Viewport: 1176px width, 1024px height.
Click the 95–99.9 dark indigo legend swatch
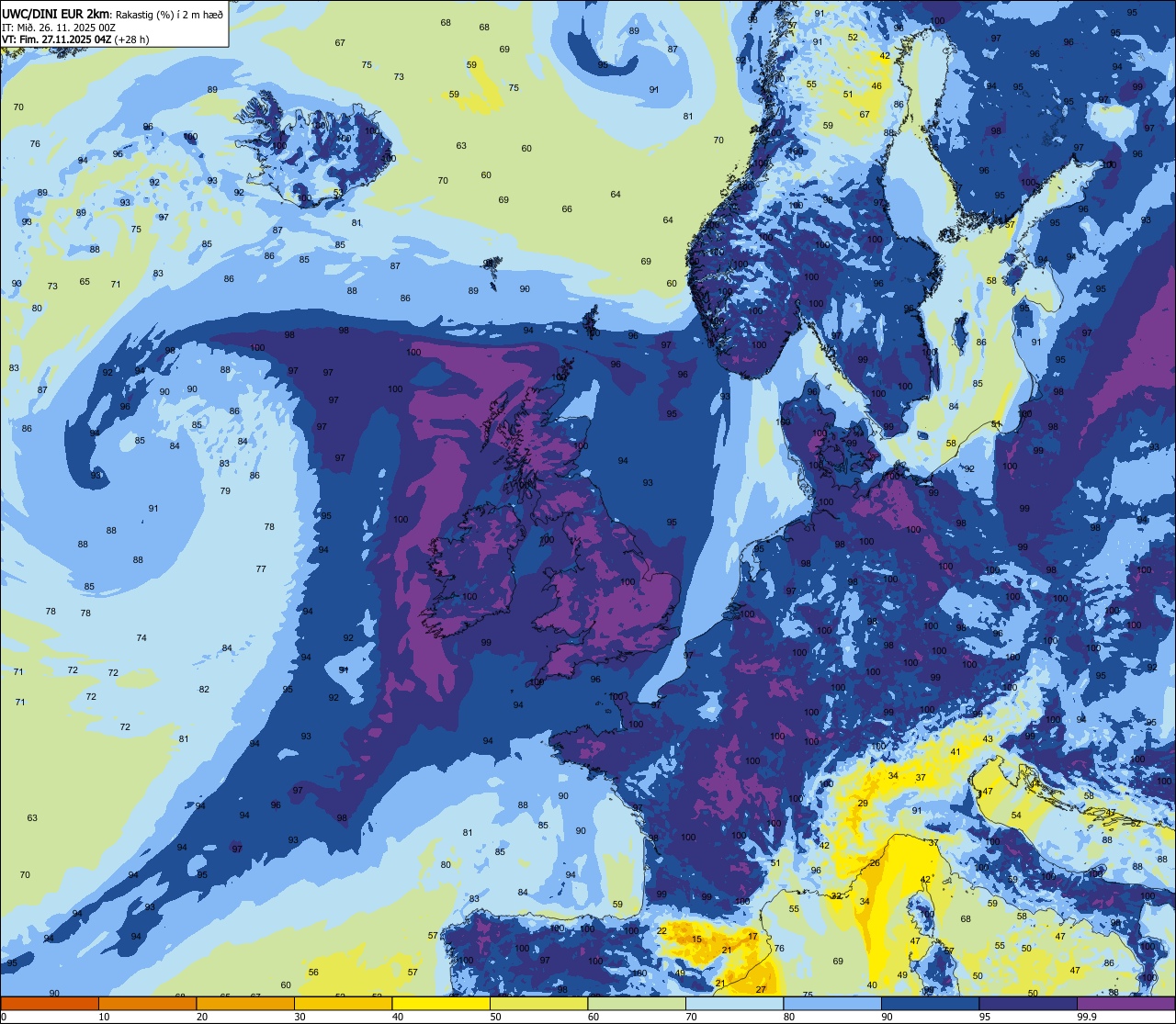[1028, 1003]
